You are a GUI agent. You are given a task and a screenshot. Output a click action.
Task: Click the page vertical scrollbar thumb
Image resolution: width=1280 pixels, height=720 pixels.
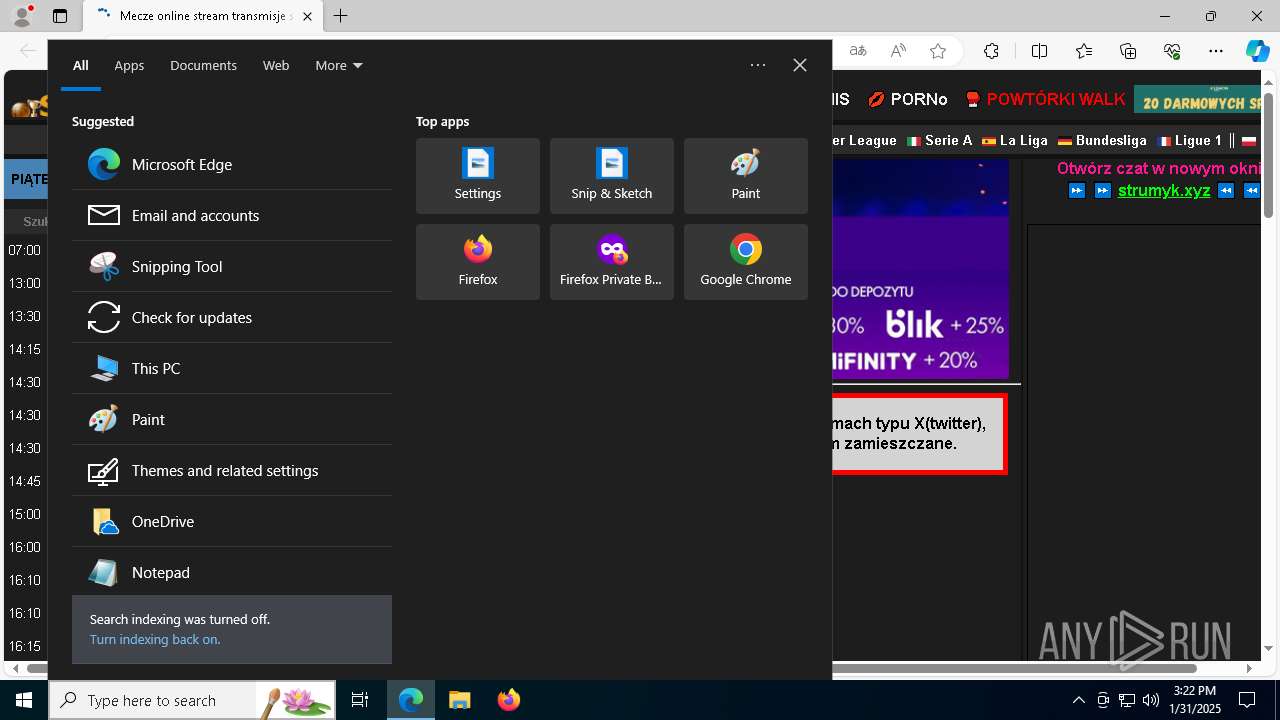pos(1269,155)
